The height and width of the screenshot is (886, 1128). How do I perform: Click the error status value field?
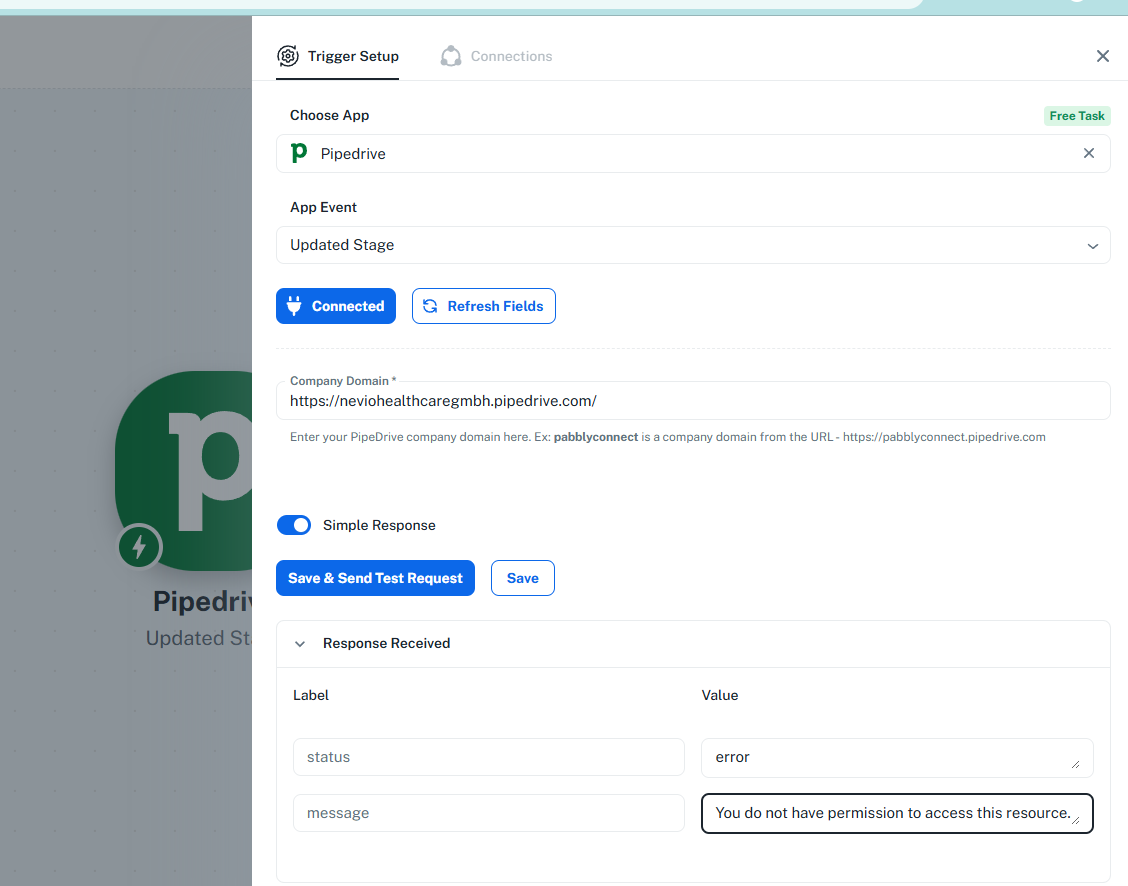click(896, 757)
